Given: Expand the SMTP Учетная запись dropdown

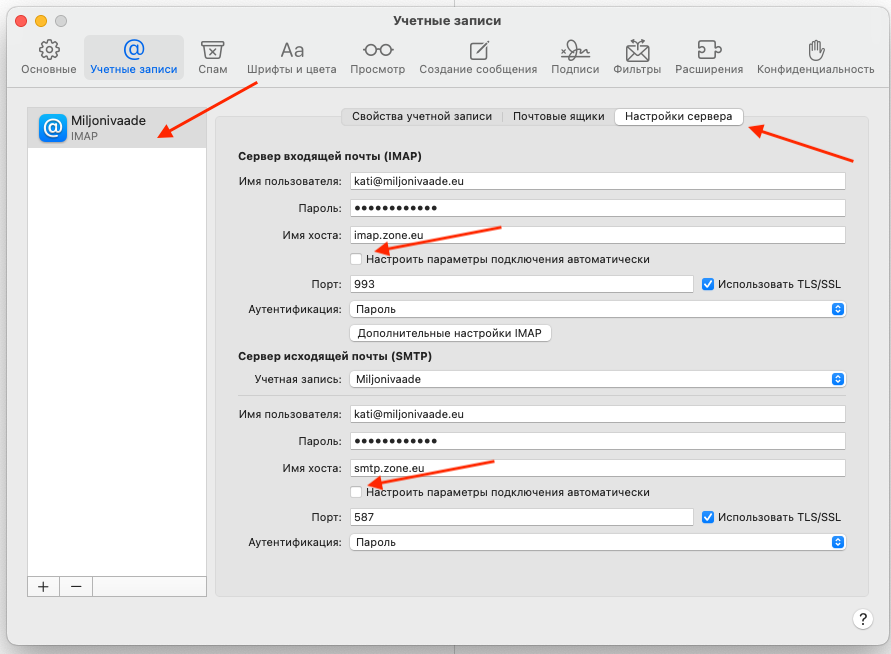Looking at the screenshot, I should (597, 379).
